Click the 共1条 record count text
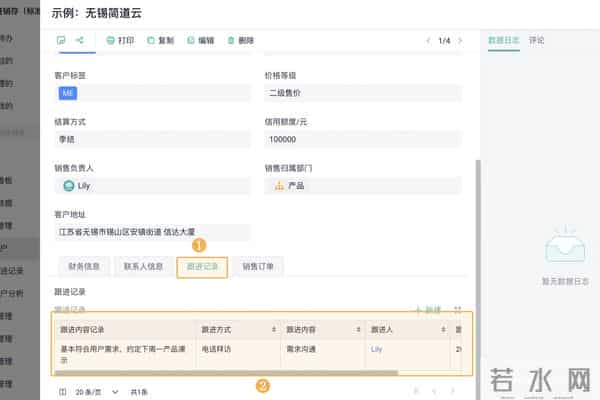This screenshot has width=600, height=400. pos(139,392)
